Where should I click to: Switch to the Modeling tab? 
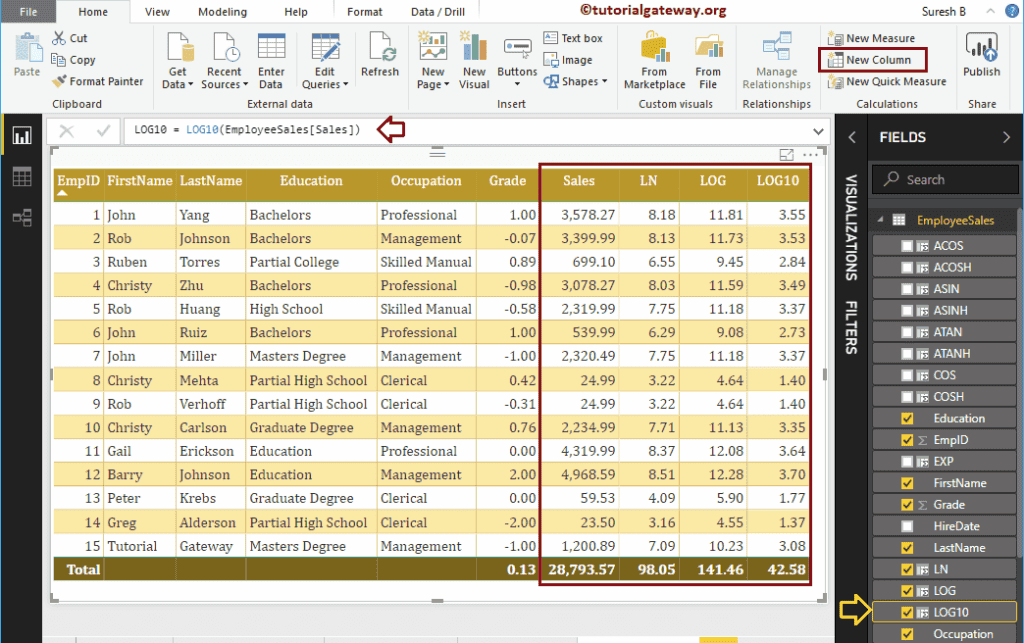[x=222, y=12]
